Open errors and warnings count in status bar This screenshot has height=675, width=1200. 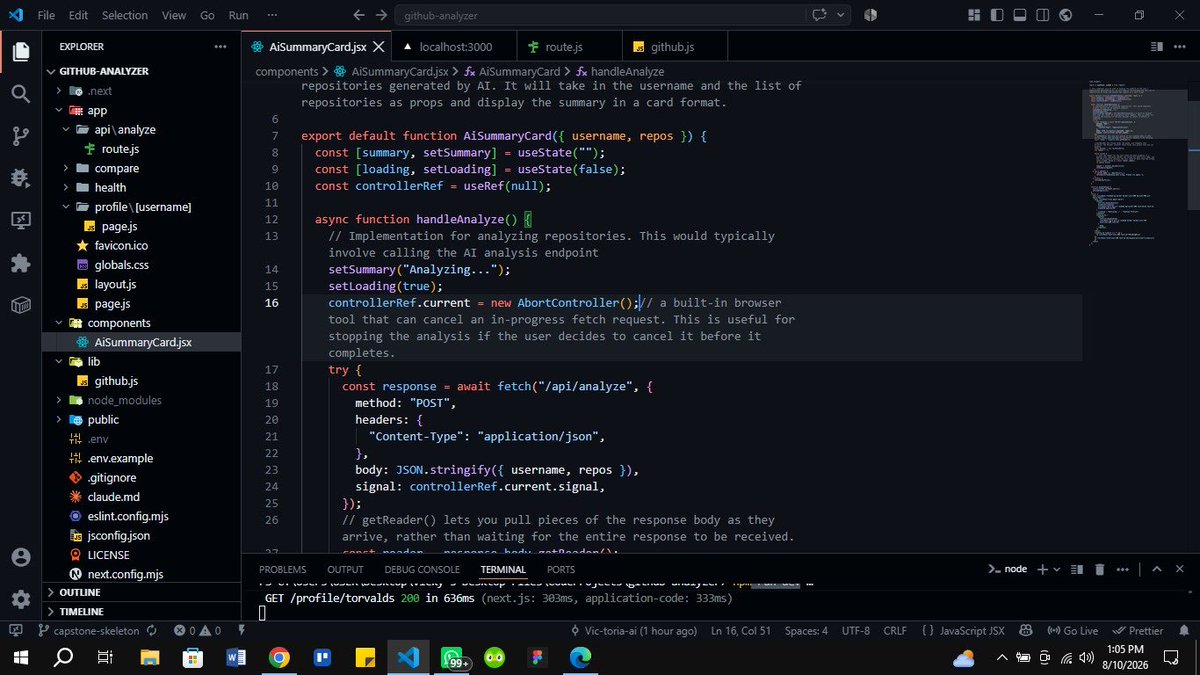coord(197,631)
